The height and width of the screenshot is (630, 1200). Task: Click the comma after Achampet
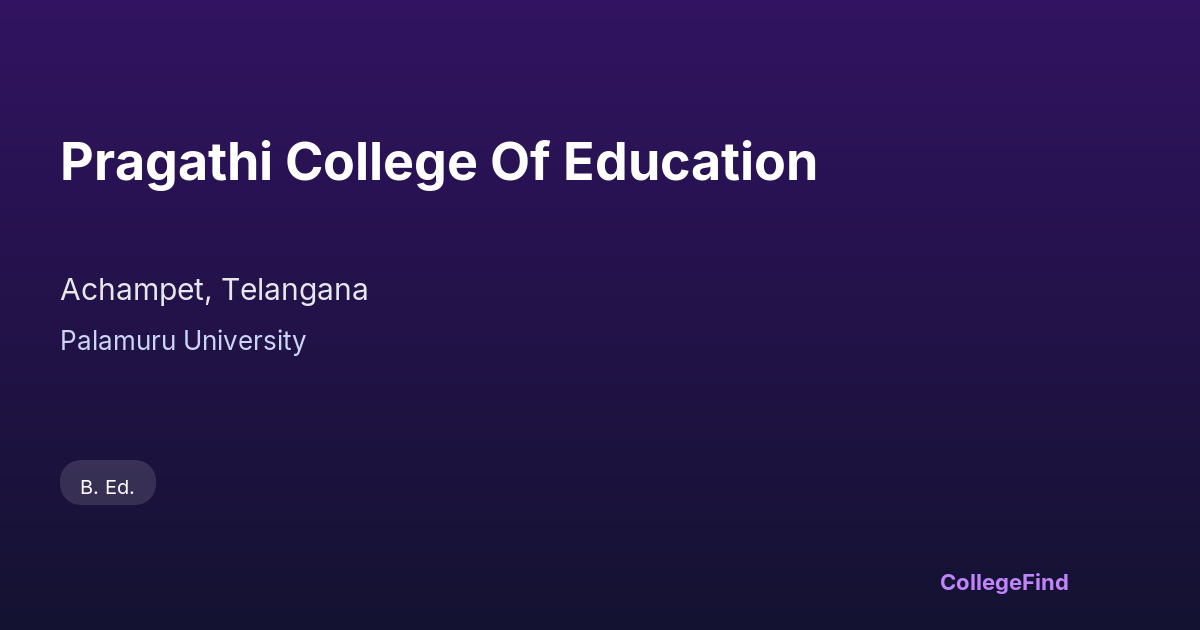211,298
